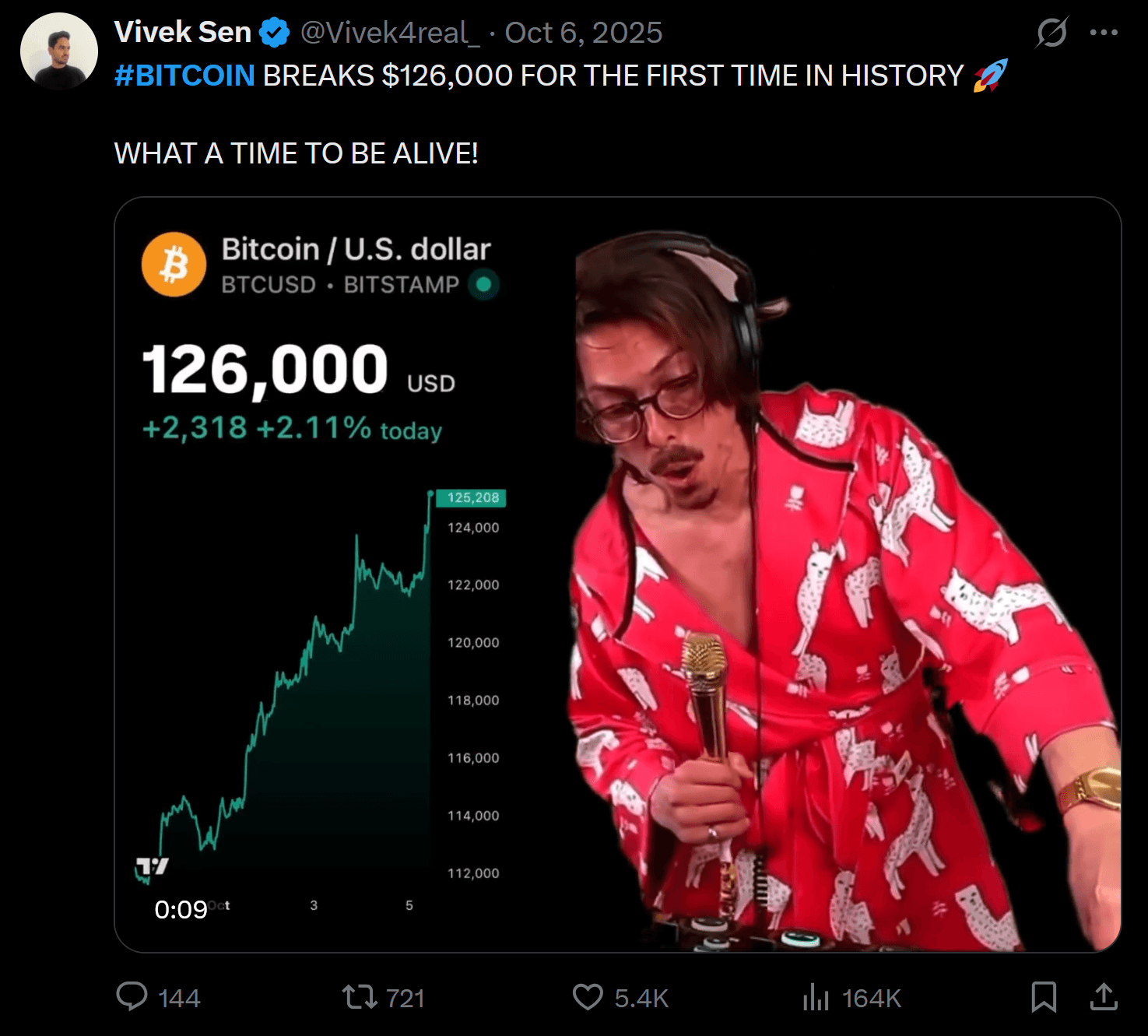Open the #BITCOIN hashtag
The height and width of the screenshot is (1036, 1148).
pyautogui.click(x=184, y=76)
